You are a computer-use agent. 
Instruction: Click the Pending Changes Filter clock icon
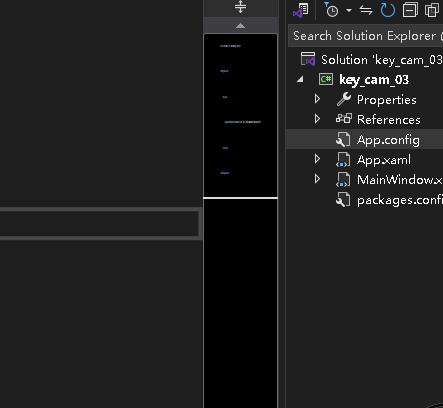click(331, 9)
